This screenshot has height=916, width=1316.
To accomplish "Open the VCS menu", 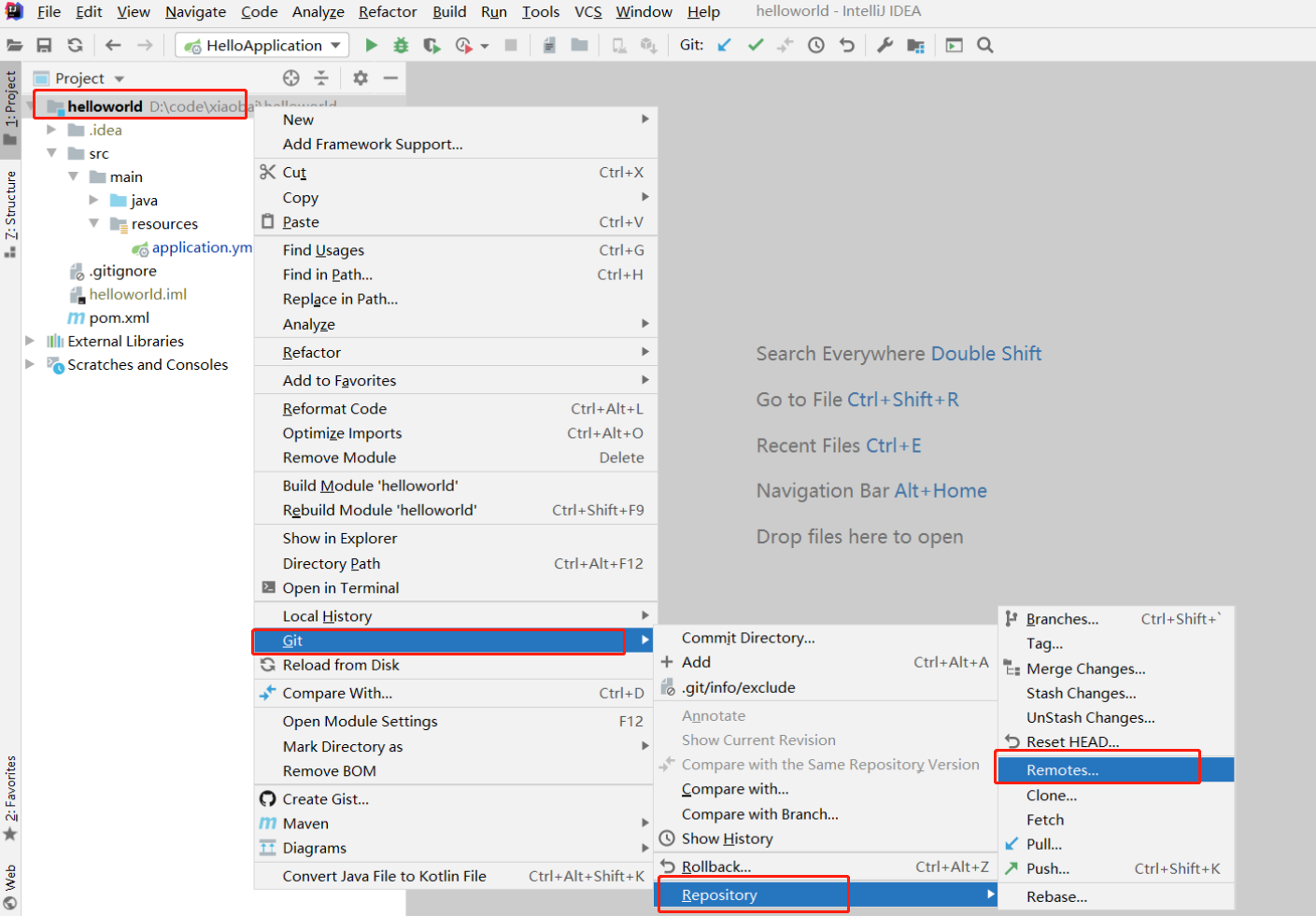I will [587, 11].
